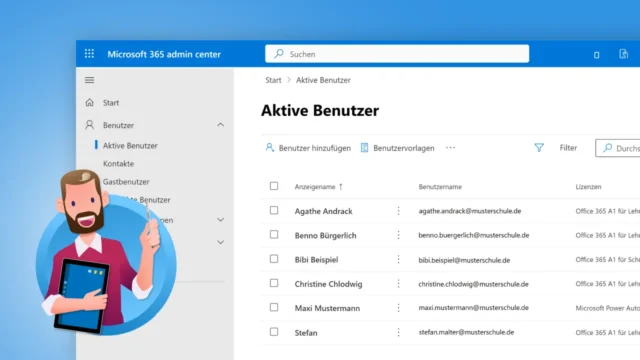Viewport: 640px width, 360px height.
Task: Click the search magnifier icon in top bar
Action: tap(279, 53)
